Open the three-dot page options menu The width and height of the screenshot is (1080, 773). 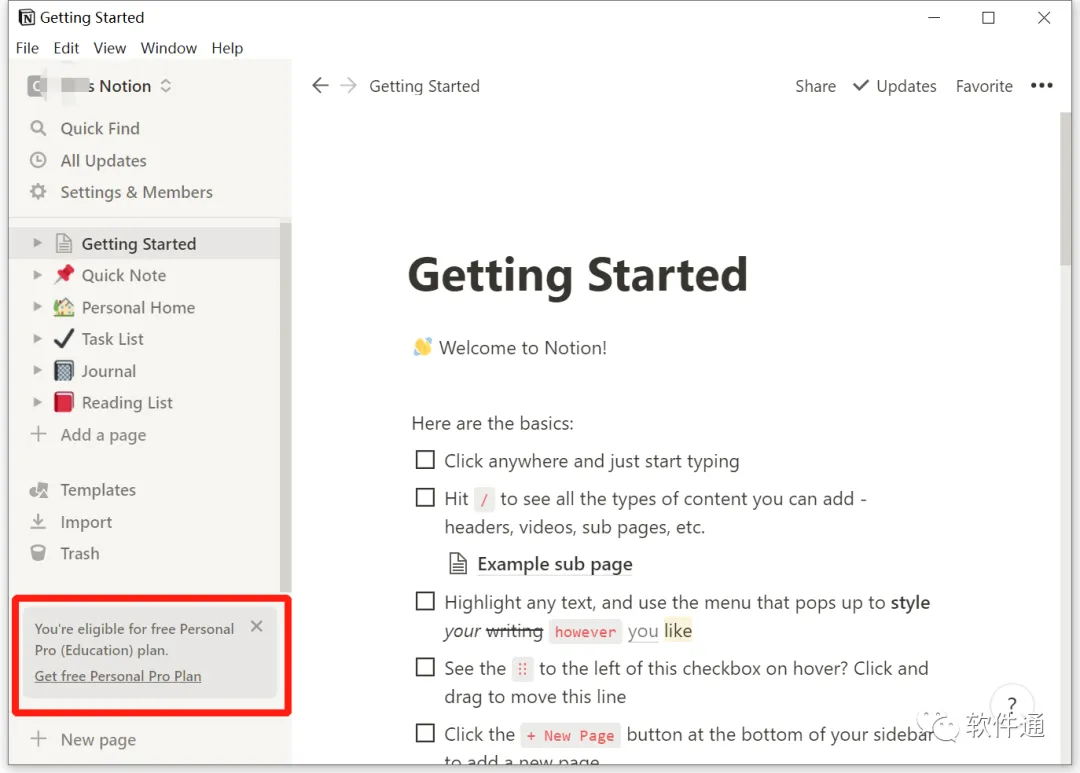[x=1041, y=85]
